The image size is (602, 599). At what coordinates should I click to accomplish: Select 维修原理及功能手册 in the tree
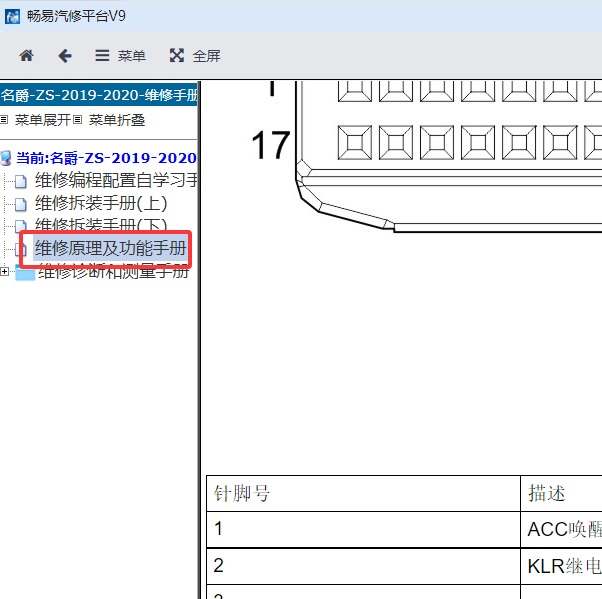(x=111, y=248)
